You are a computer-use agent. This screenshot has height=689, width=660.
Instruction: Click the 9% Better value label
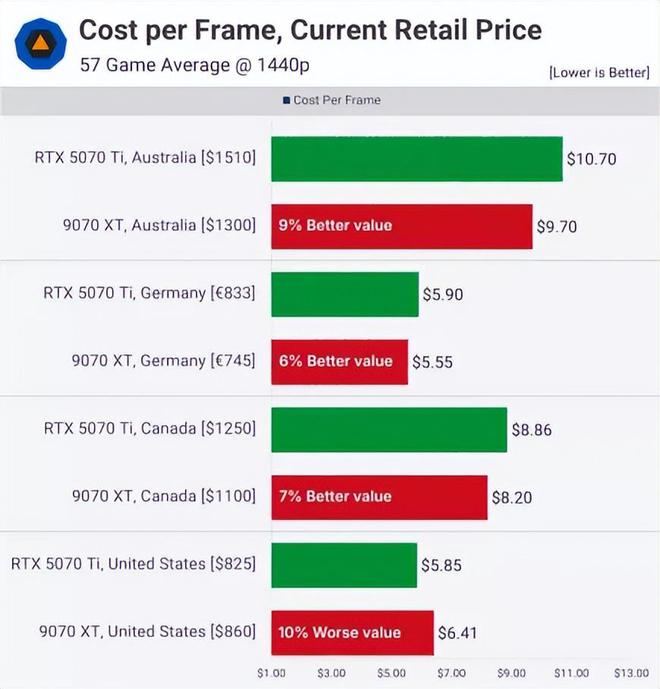(335, 225)
